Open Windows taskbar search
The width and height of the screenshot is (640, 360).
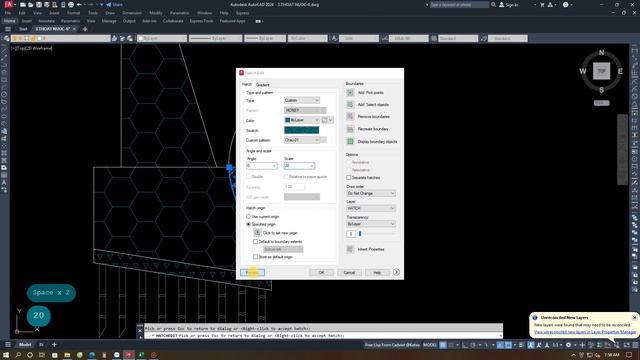point(18,355)
